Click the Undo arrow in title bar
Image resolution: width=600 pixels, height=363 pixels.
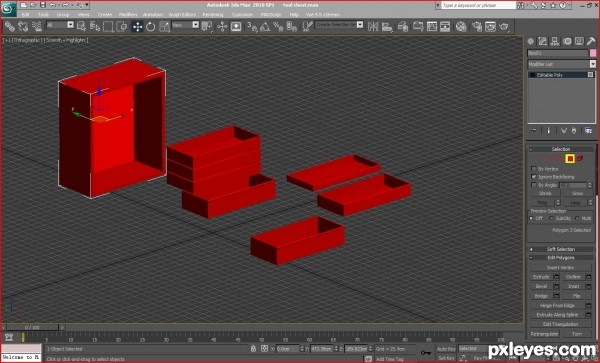53,5
